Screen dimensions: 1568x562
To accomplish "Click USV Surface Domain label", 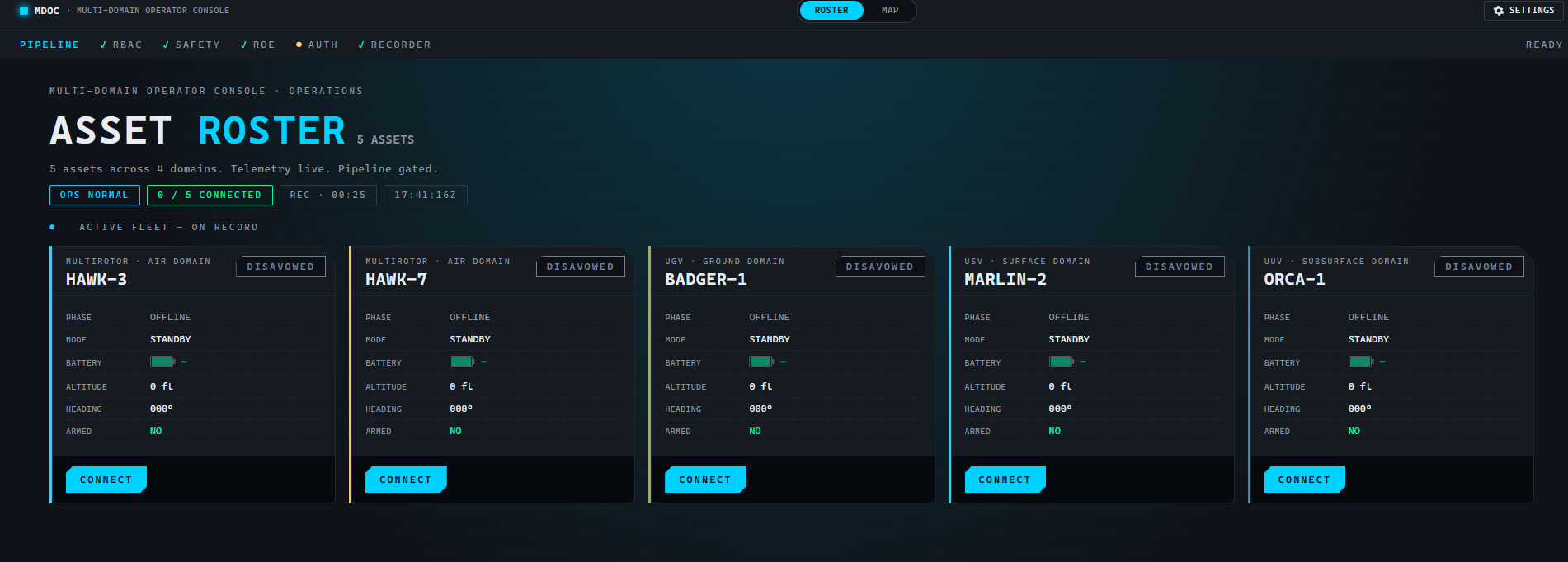I will tap(1027, 261).
